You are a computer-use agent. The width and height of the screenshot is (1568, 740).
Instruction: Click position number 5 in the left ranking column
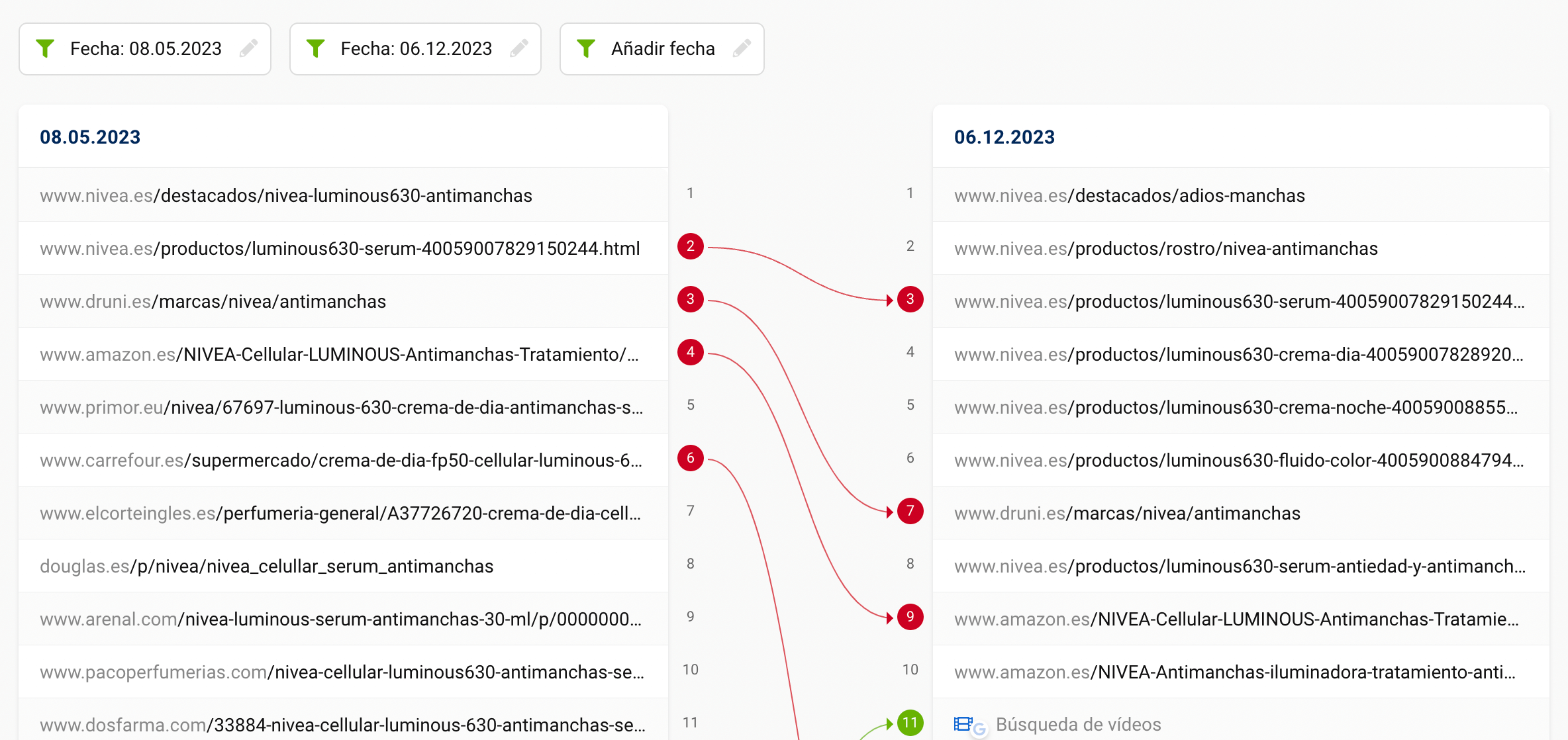(x=691, y=405)
